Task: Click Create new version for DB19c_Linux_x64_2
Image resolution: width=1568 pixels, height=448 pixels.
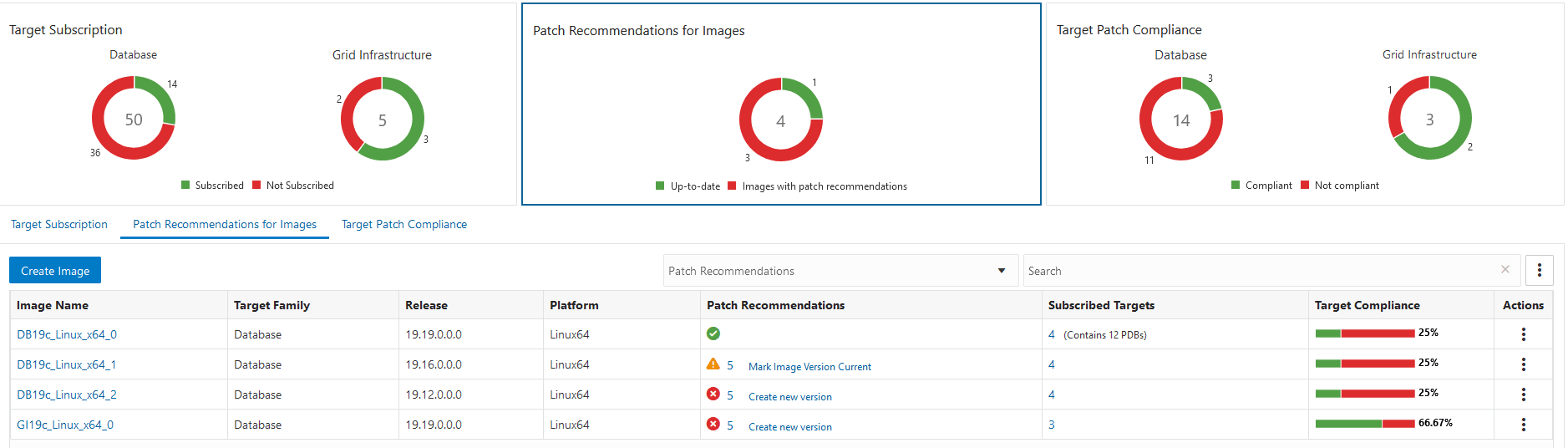Action: 789,397
